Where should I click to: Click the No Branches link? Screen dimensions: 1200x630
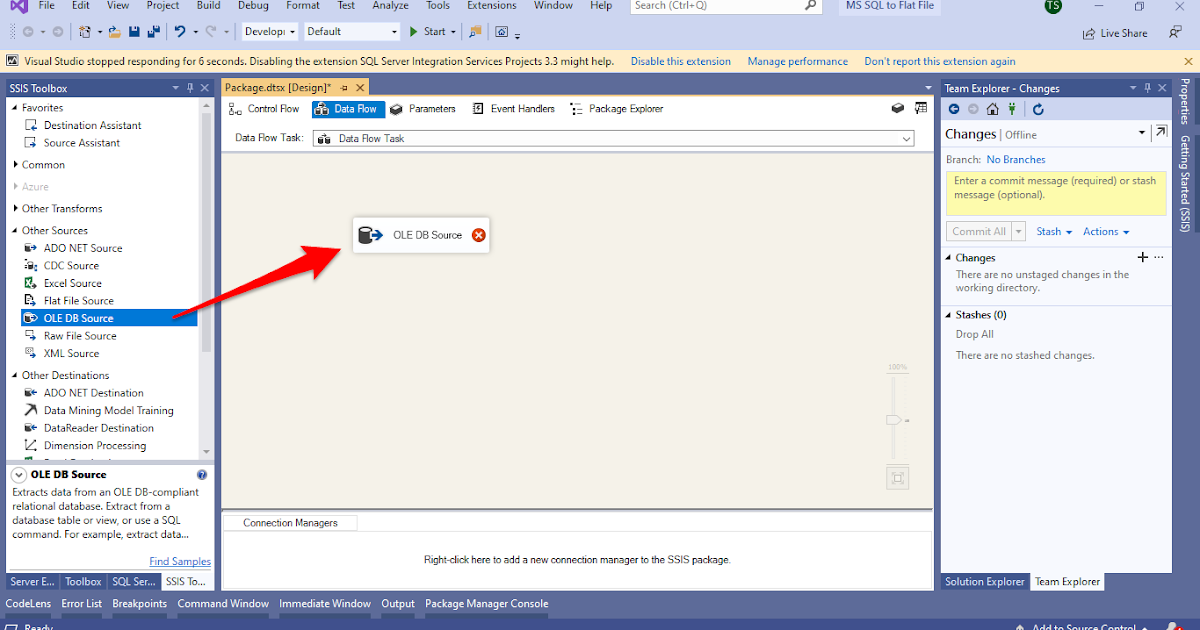pos(1016,160)
